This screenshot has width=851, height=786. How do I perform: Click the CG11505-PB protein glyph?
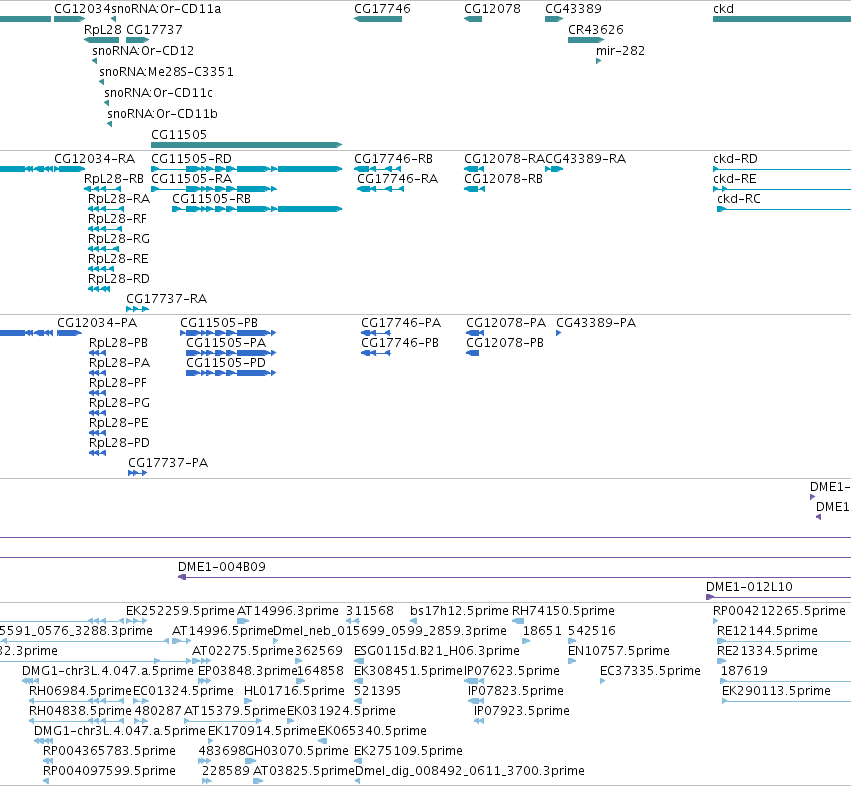pyautogui.click(x=228, y=333)
